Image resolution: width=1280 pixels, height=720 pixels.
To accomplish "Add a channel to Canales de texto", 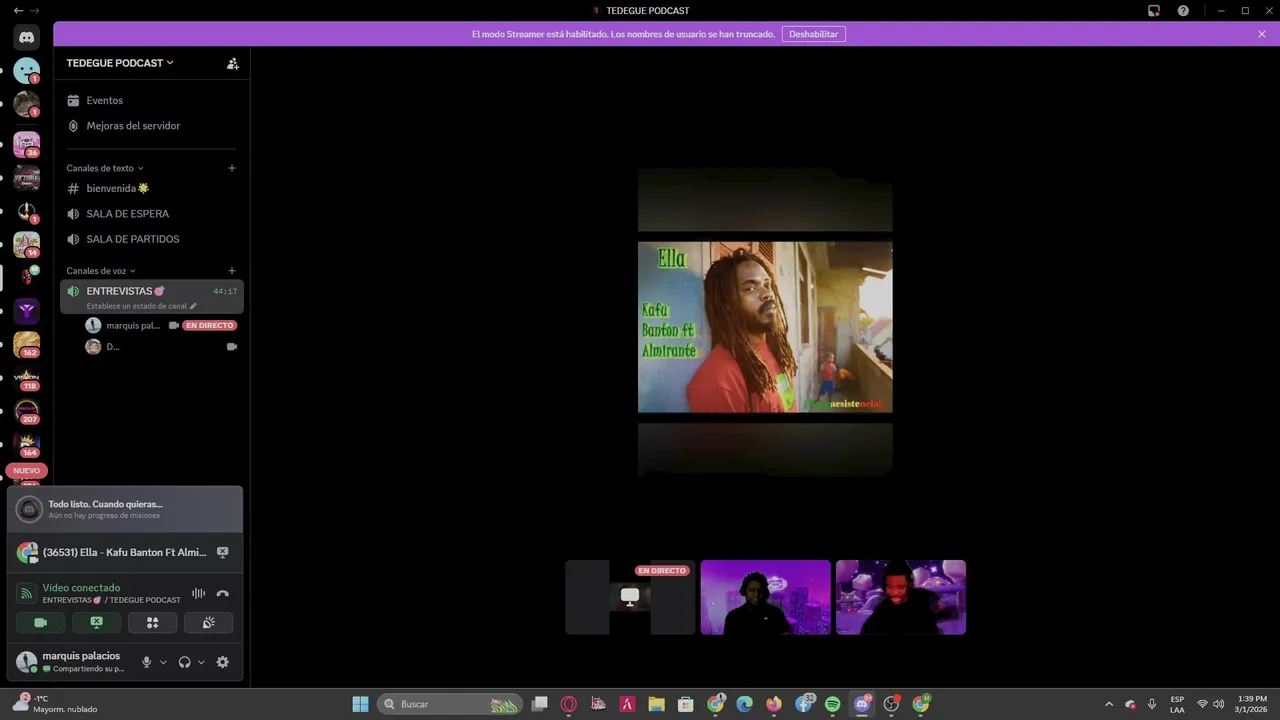I will click(x=232, y=168).
